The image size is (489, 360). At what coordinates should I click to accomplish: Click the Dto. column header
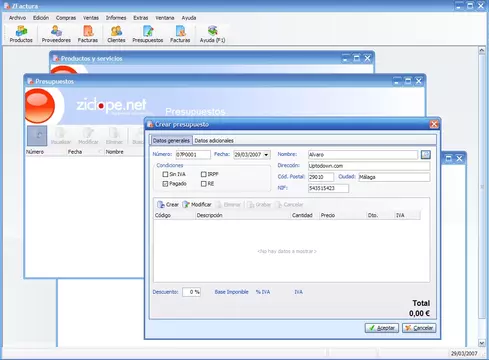(380, 215)
